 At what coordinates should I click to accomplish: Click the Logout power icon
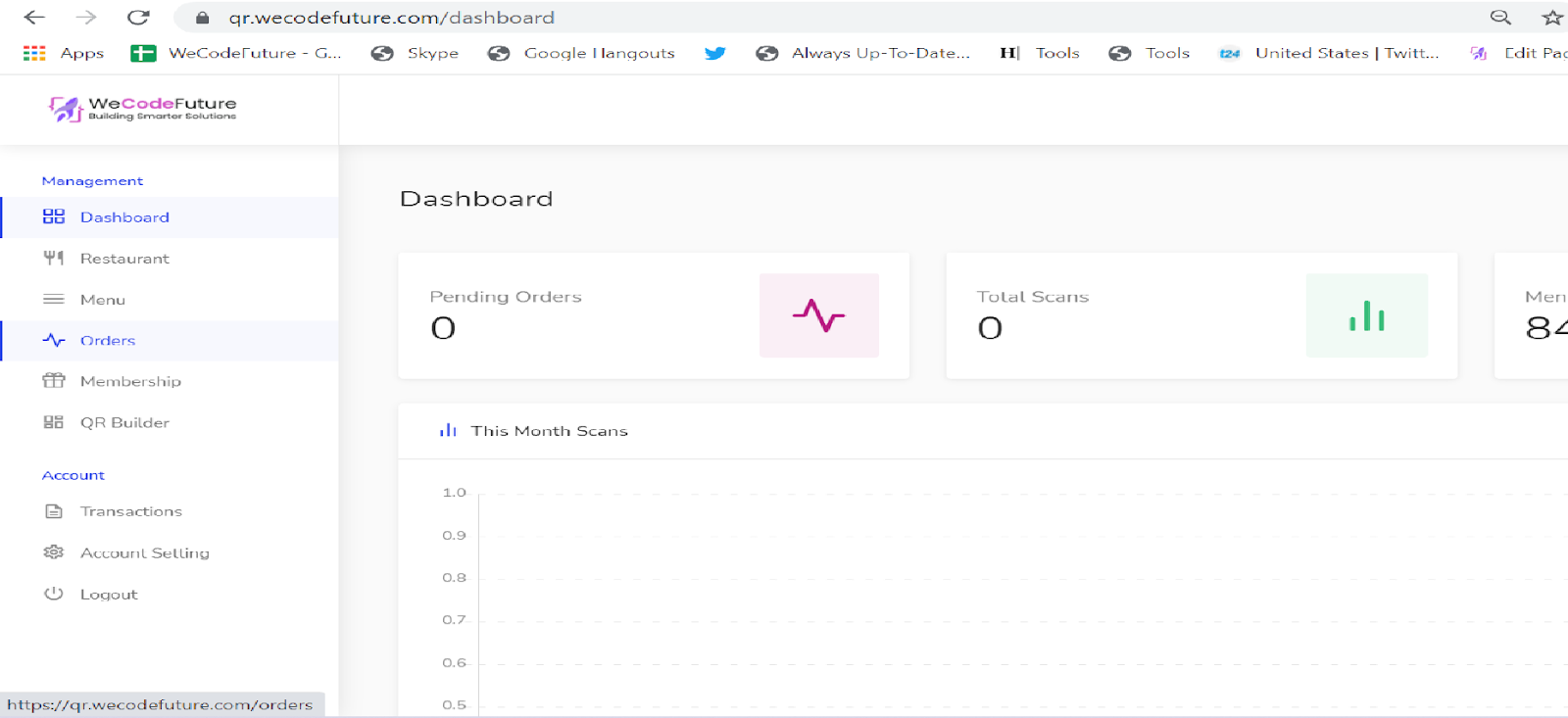(54, 594)
